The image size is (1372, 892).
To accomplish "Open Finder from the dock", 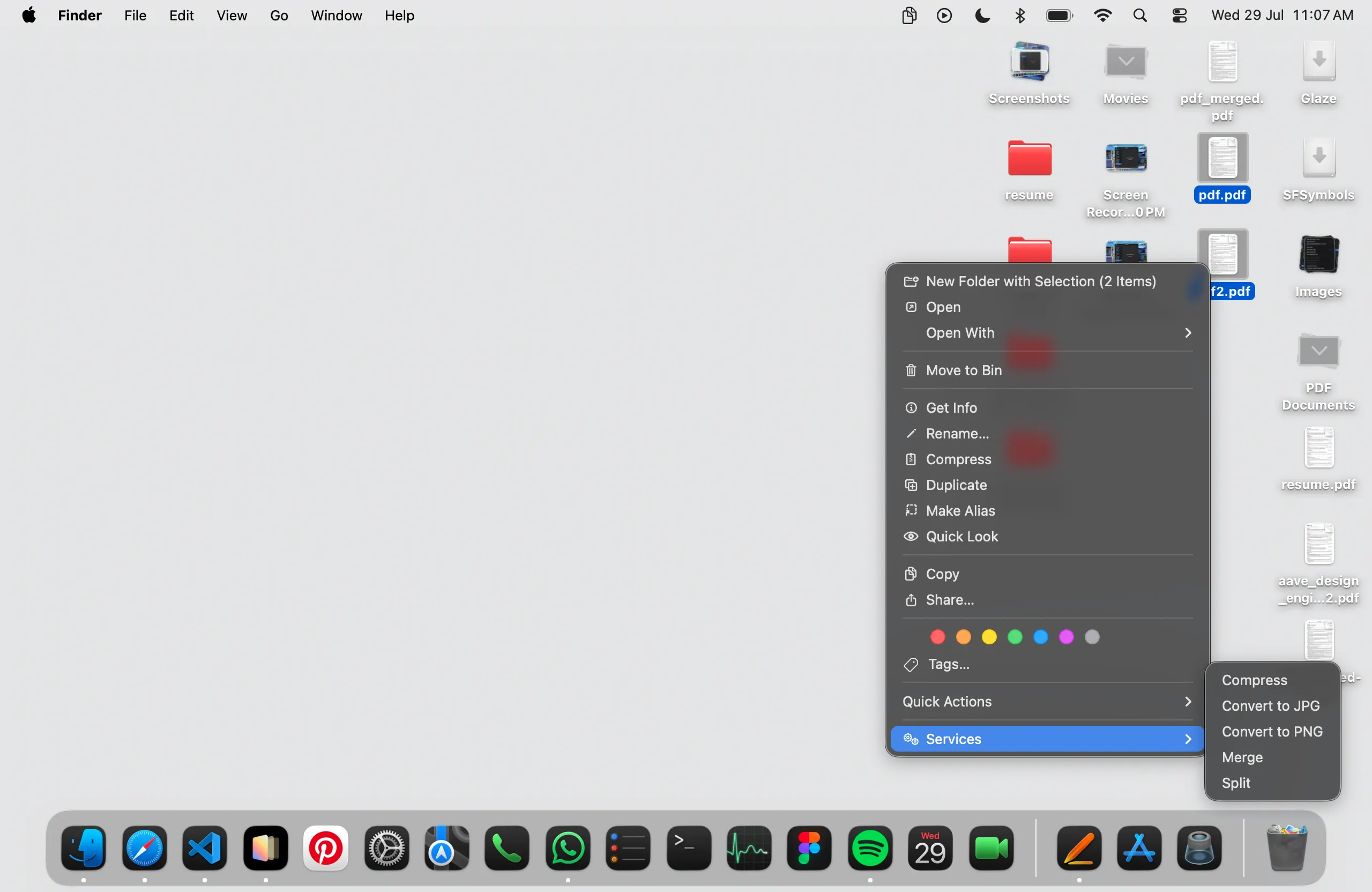I will pyautogui.click(x=84, y=848).
